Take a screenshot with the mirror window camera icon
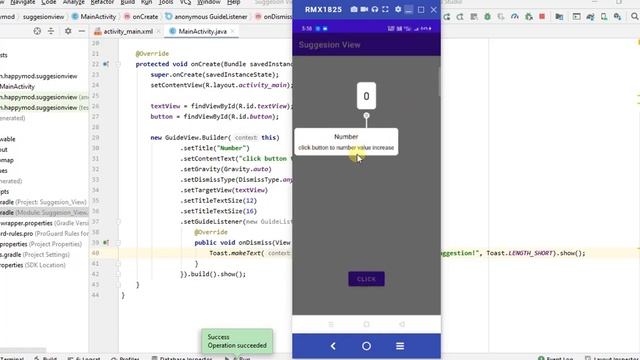 (x=354, y=9)
